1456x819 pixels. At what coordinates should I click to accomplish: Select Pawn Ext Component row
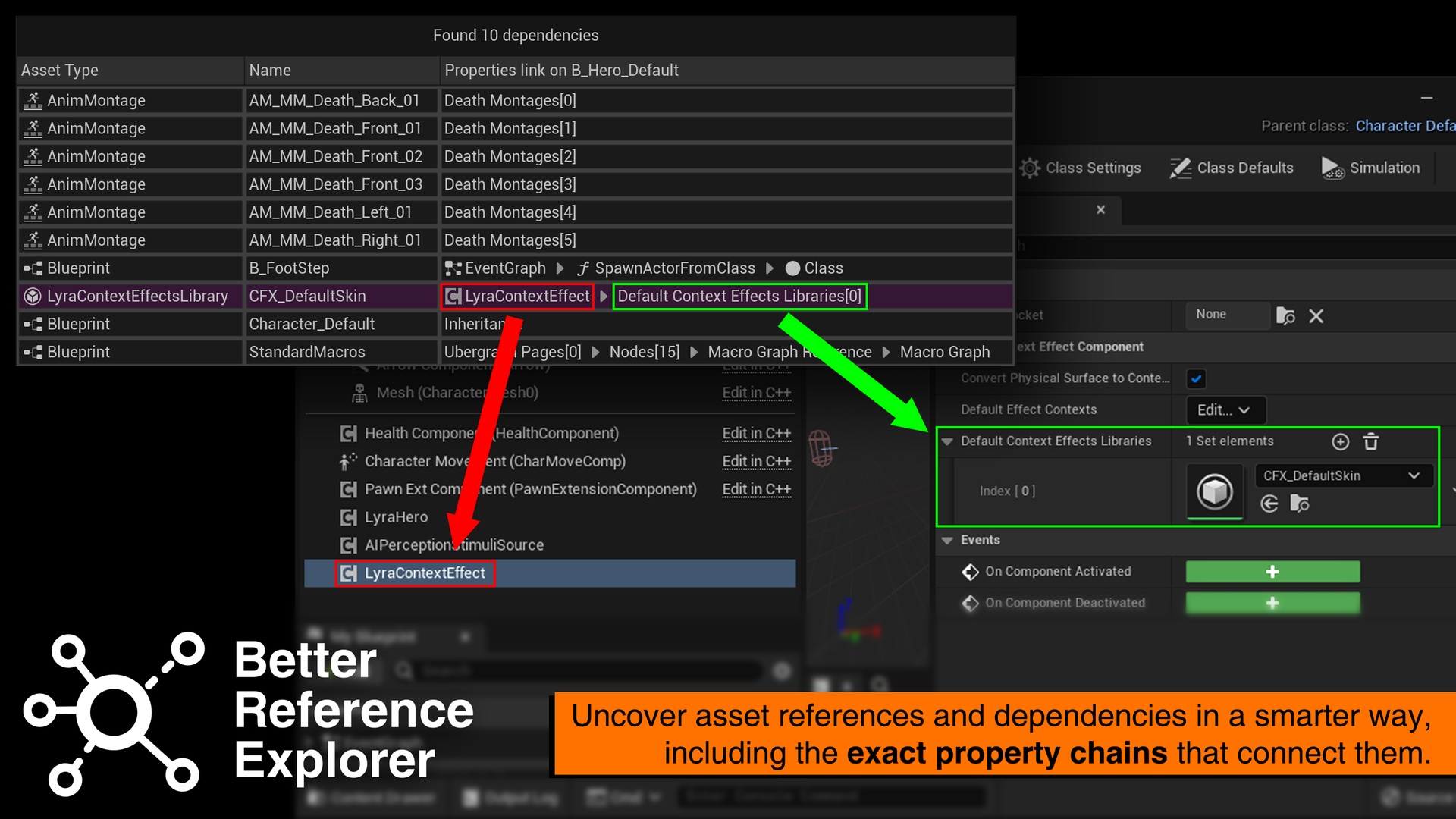coord(530,489)
